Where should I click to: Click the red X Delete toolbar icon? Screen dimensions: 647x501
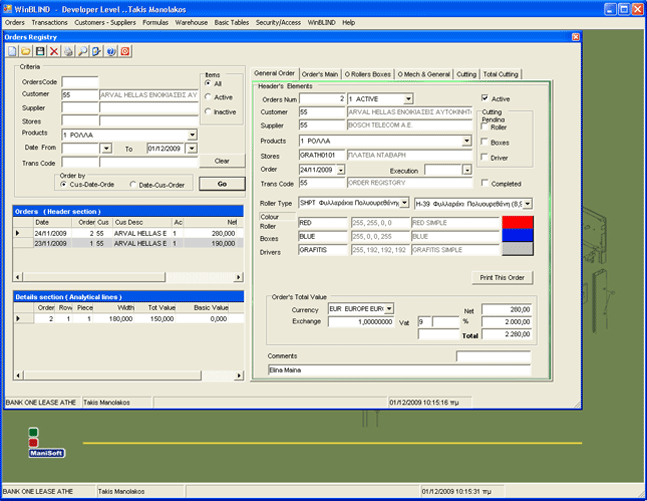click(54, 51)
